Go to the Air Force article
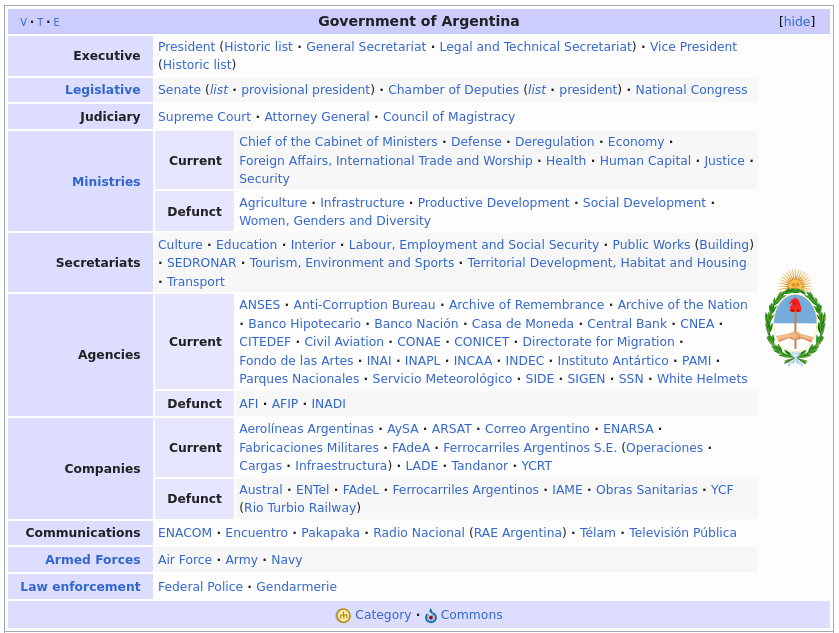 click(185, 559)
